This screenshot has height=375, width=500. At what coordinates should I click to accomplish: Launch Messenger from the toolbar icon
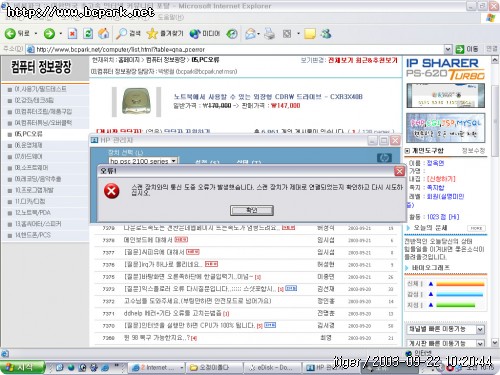pyautogui.click(x=326, y=34)
